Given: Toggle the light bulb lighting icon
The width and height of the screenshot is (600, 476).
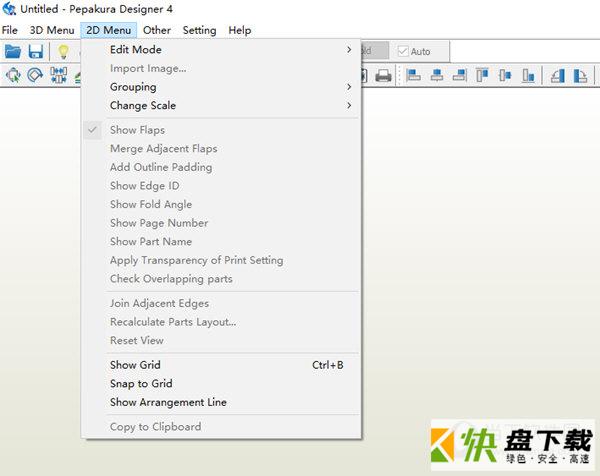Looking at the screenshot, I should [63, 51].
